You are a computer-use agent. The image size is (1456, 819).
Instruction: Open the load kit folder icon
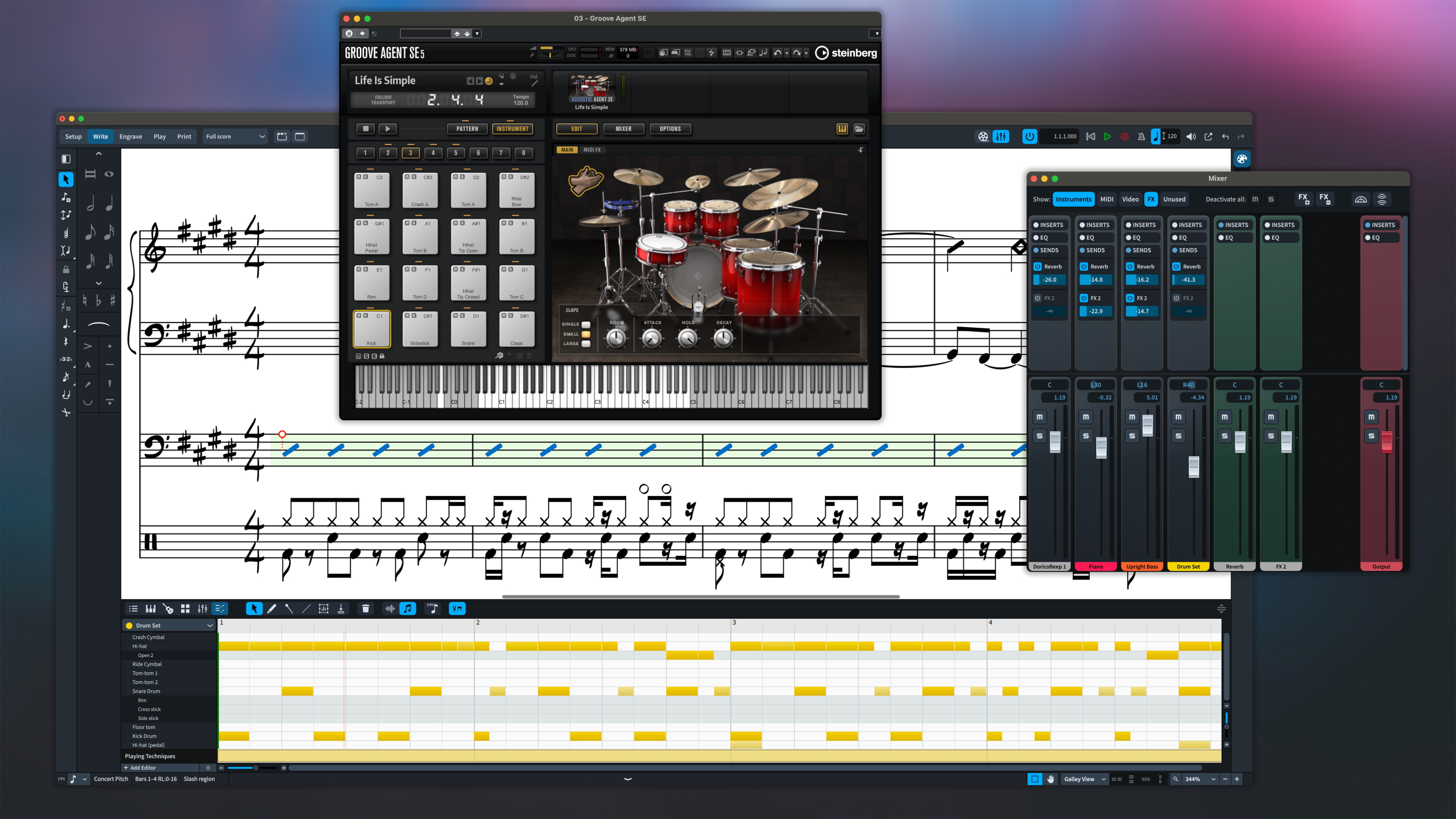coord(859,129)
